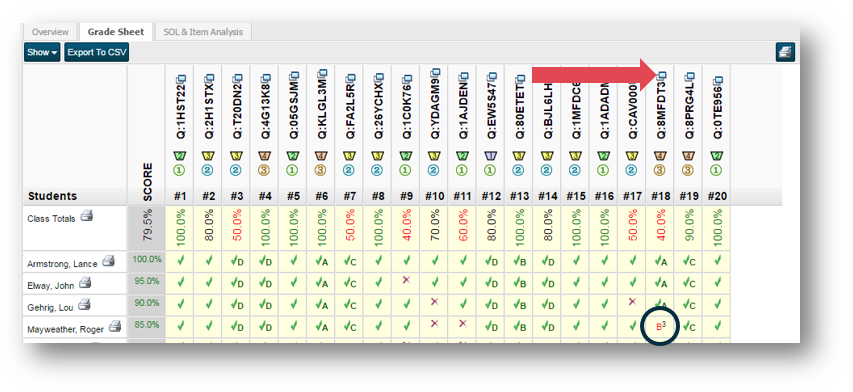Viewport: 853px width, 392px height.
Task: Click the yellow difficulty badge in column #10
Action: (435, 157)
